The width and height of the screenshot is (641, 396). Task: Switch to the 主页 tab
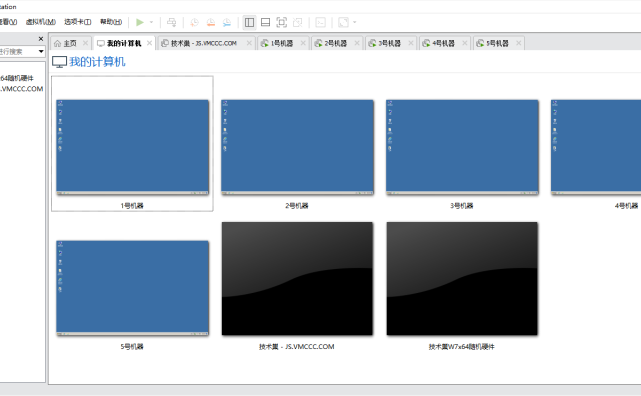pos(70,43)
